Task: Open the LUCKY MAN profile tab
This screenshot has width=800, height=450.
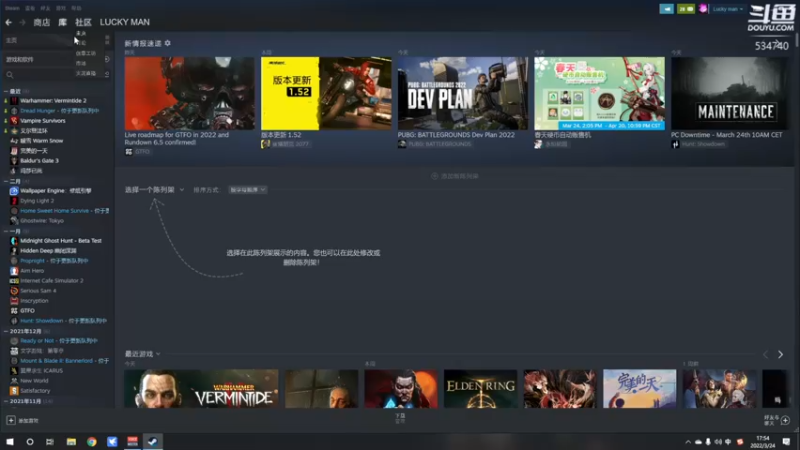Action: click(125, 22)
